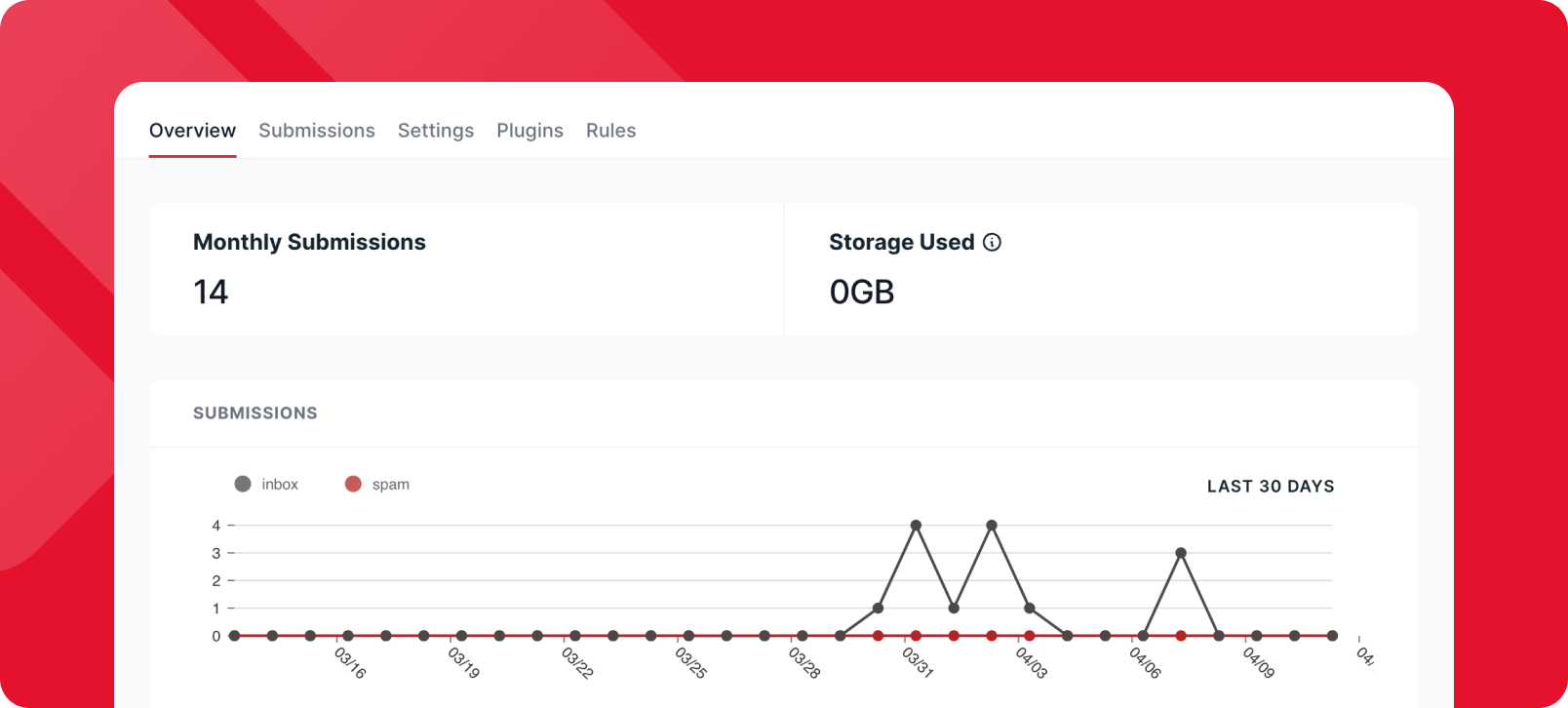Click the Monthly Submissions heading
Screen dimensions: 1568x708
pos(309,242)
